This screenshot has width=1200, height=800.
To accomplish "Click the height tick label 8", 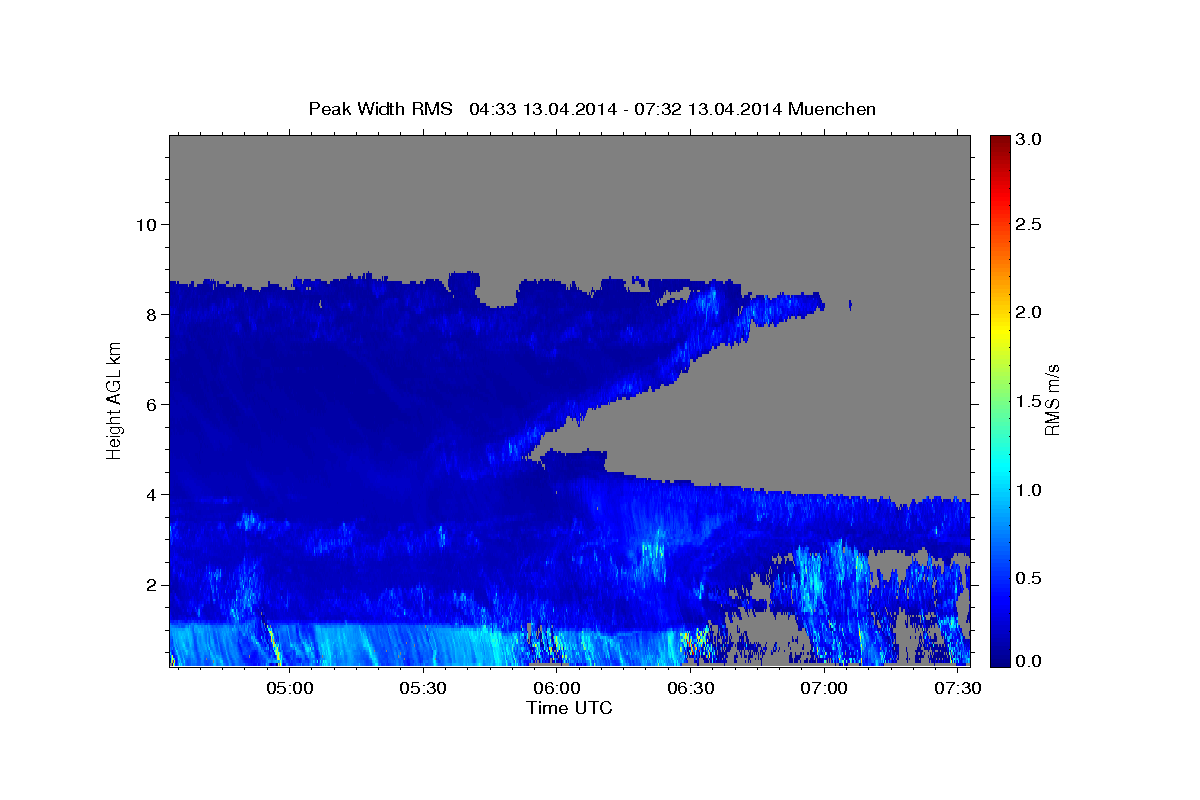I will pos(154,314).
